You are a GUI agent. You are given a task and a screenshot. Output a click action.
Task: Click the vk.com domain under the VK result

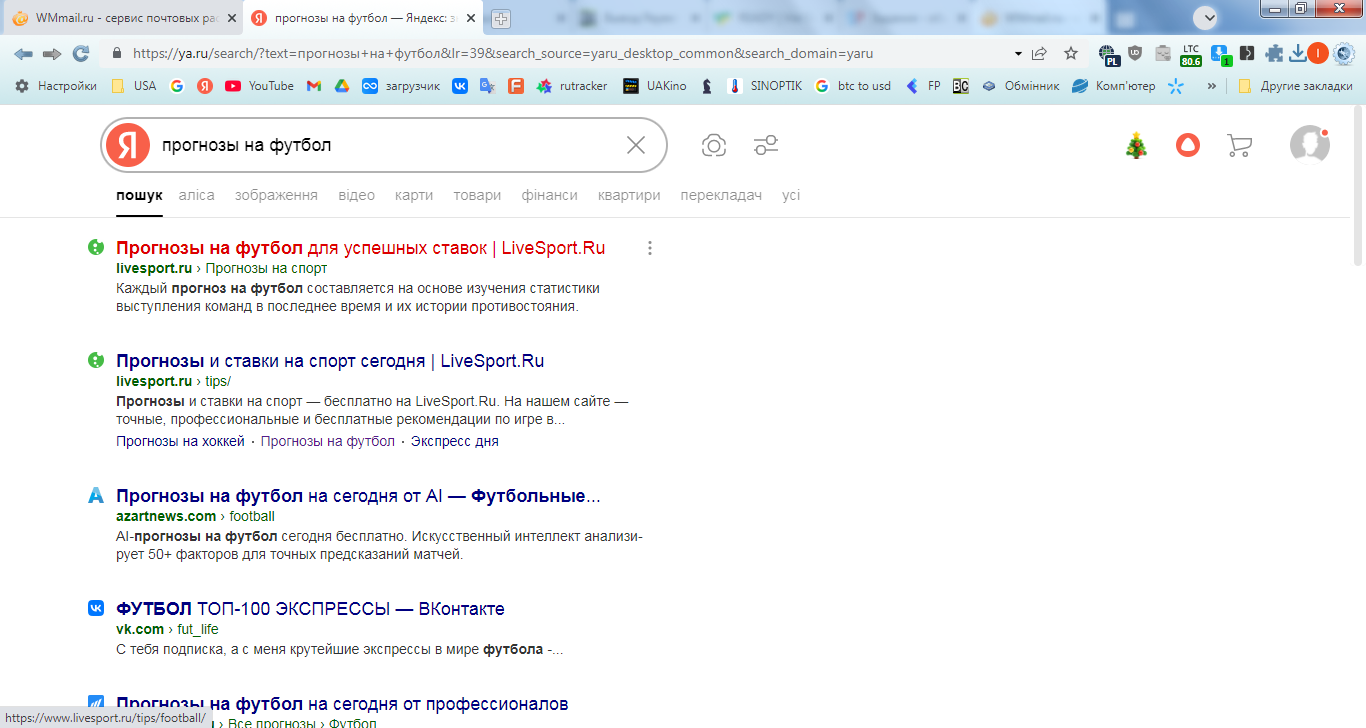(140, 629)
